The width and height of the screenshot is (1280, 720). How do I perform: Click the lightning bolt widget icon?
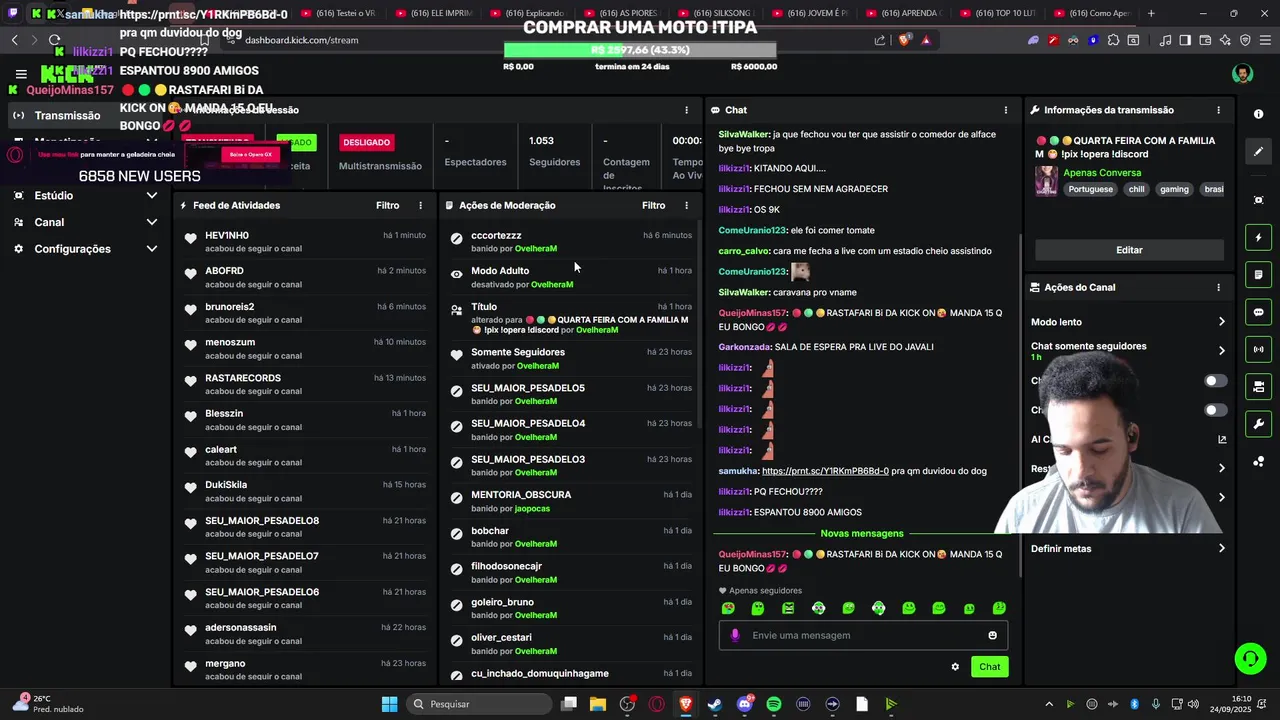point(1259,238)
